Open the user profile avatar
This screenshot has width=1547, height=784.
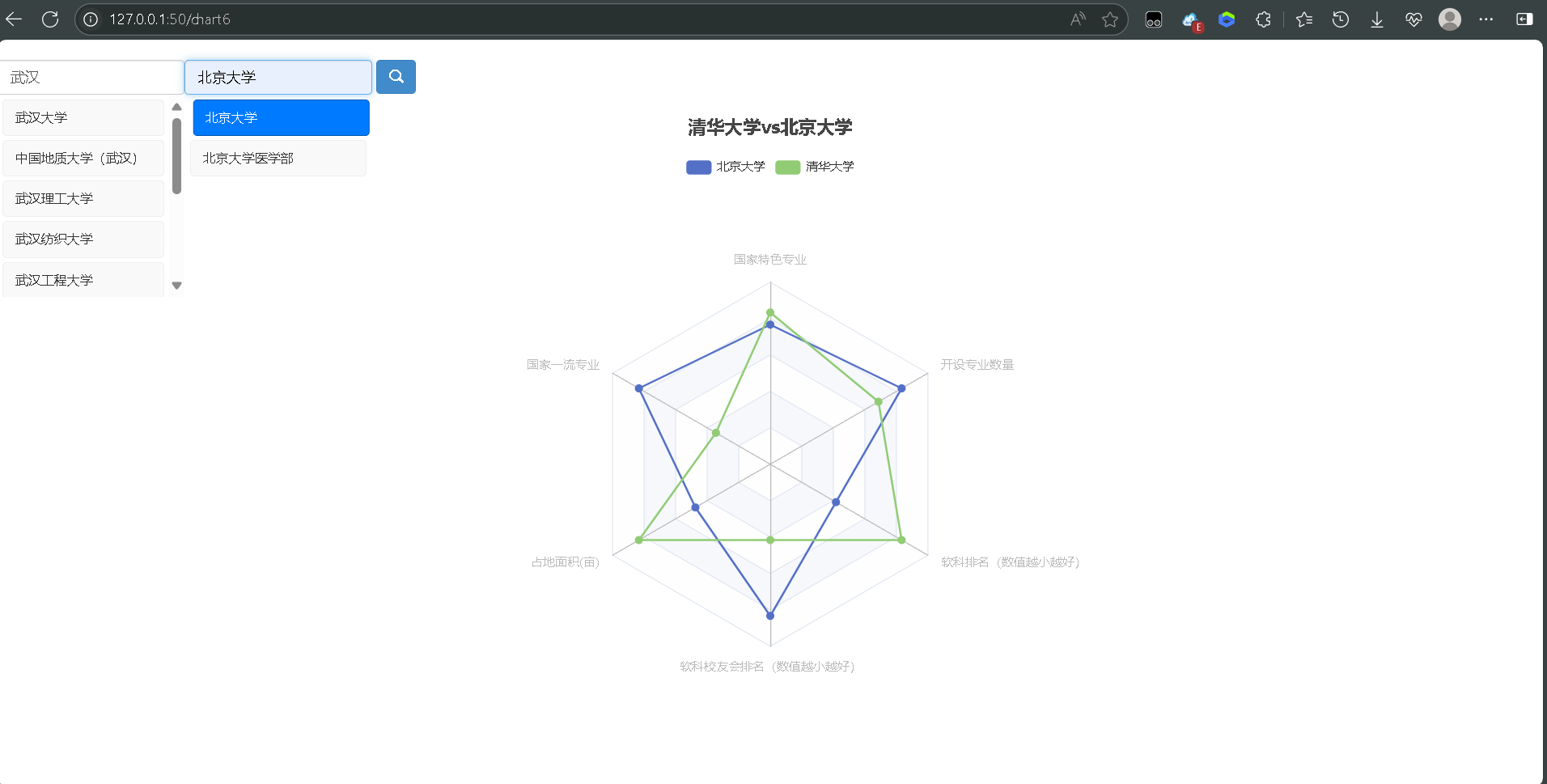[x=1450, y=19]
